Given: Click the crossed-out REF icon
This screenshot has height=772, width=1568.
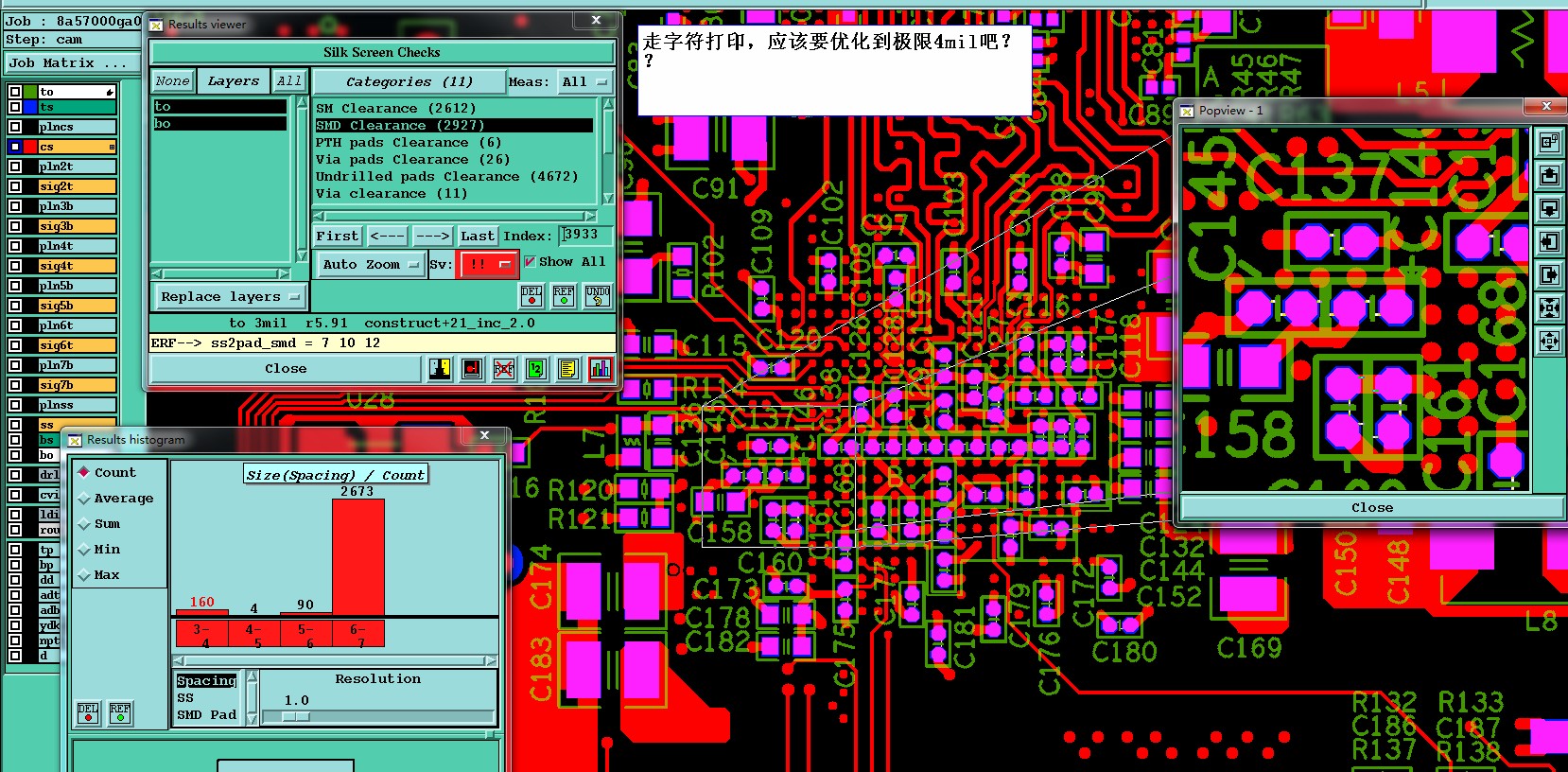Looking at the screenshot, I should 504,368.
